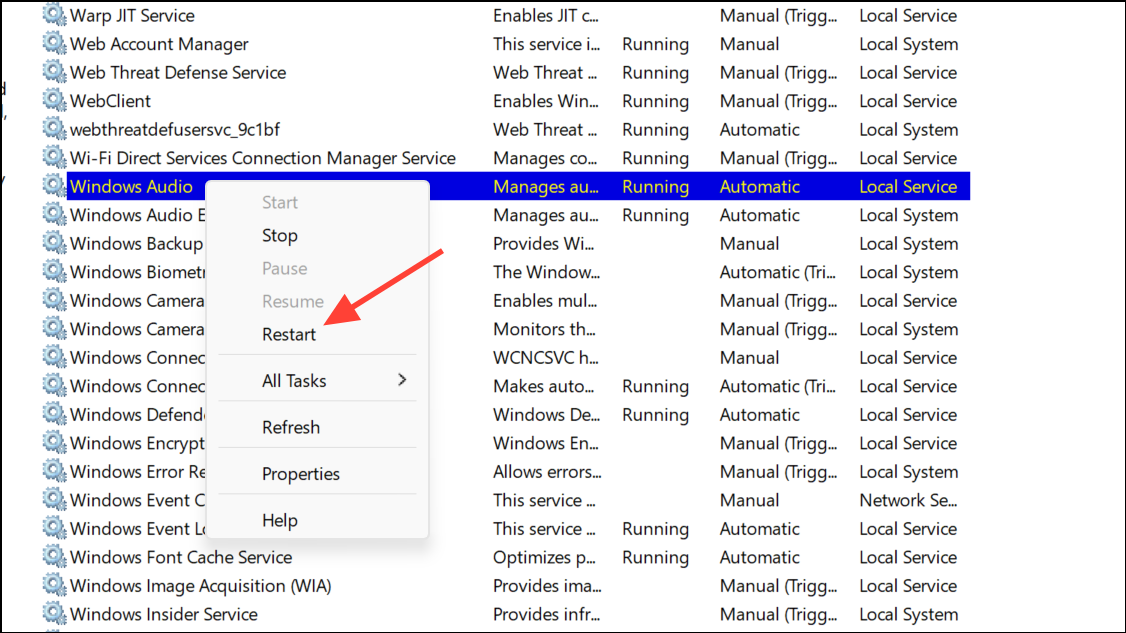
Task: Select the Windows Font Cache Service icon
Action: point(53,557)
